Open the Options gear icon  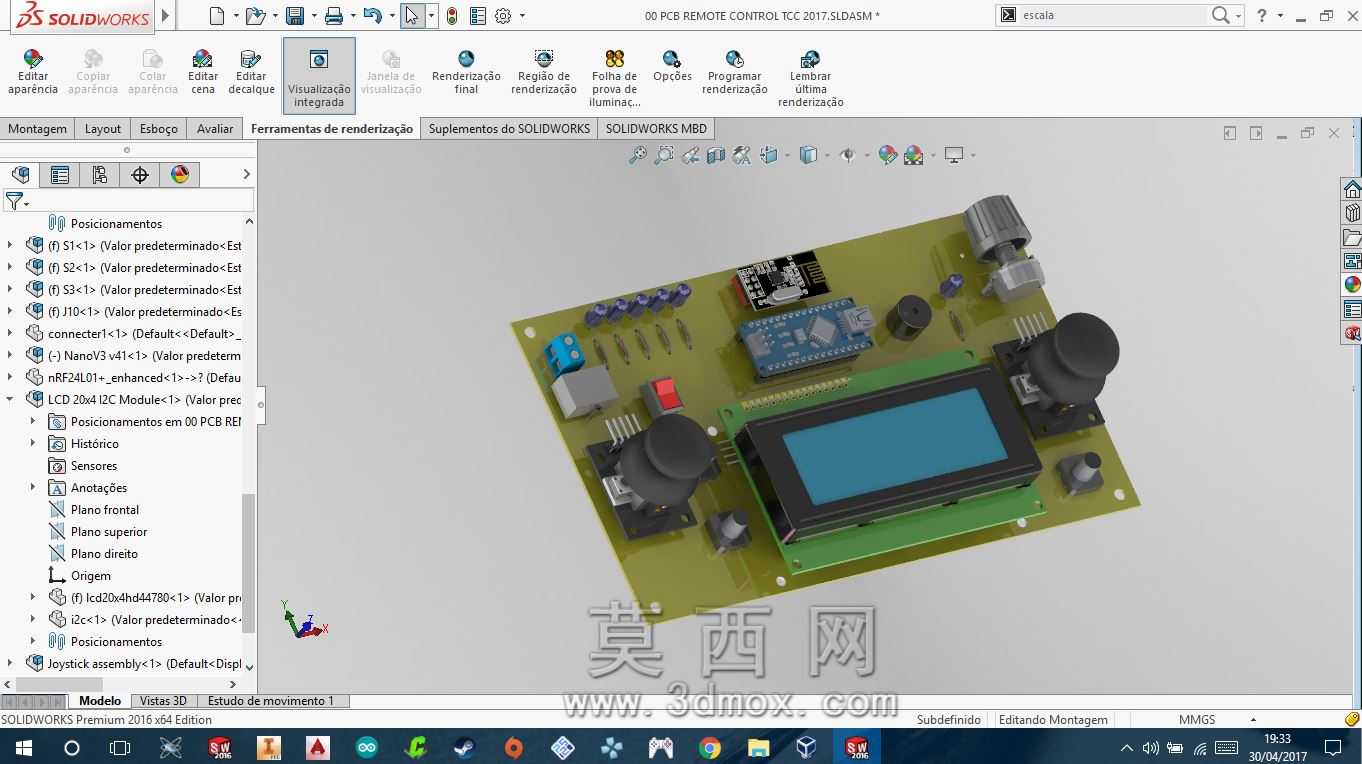(503, 15)
